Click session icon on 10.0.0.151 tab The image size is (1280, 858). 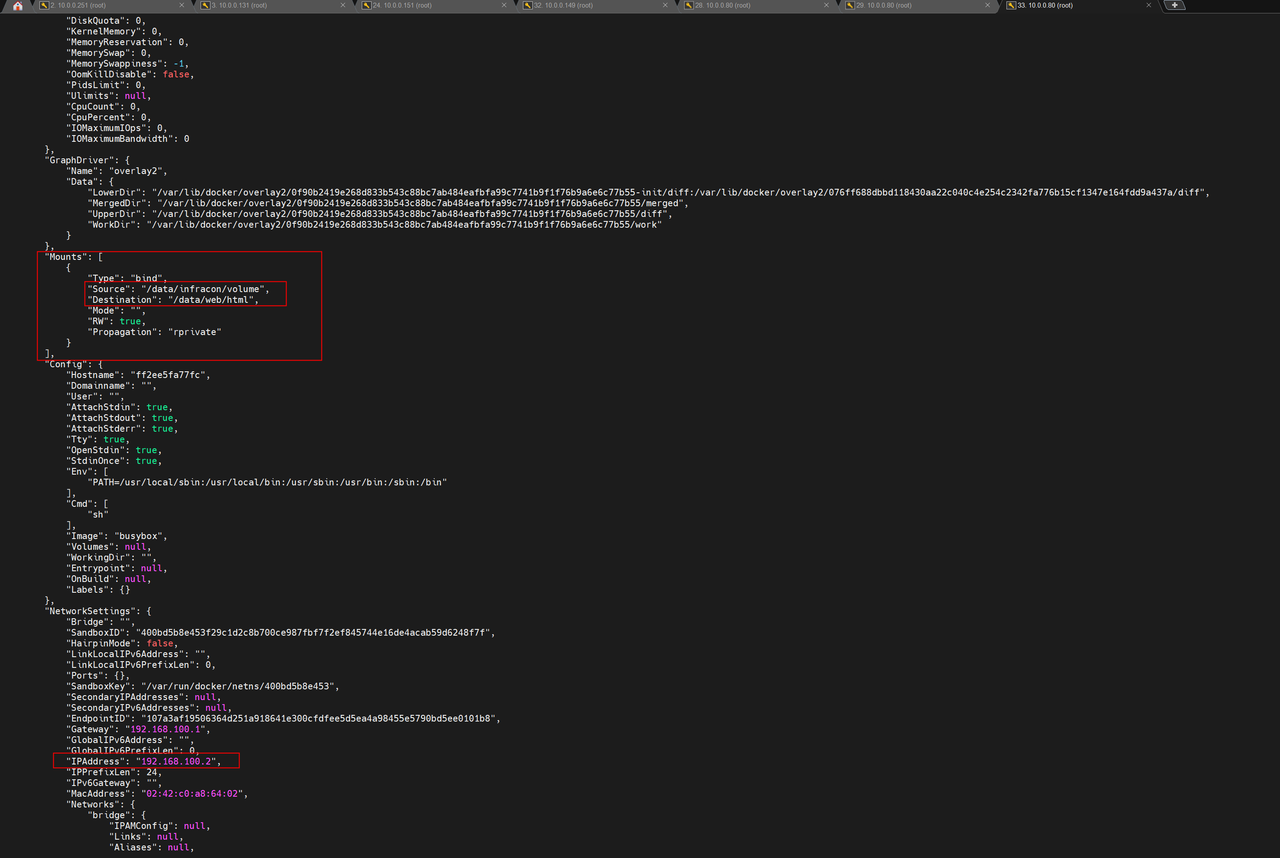click(365, 5)
